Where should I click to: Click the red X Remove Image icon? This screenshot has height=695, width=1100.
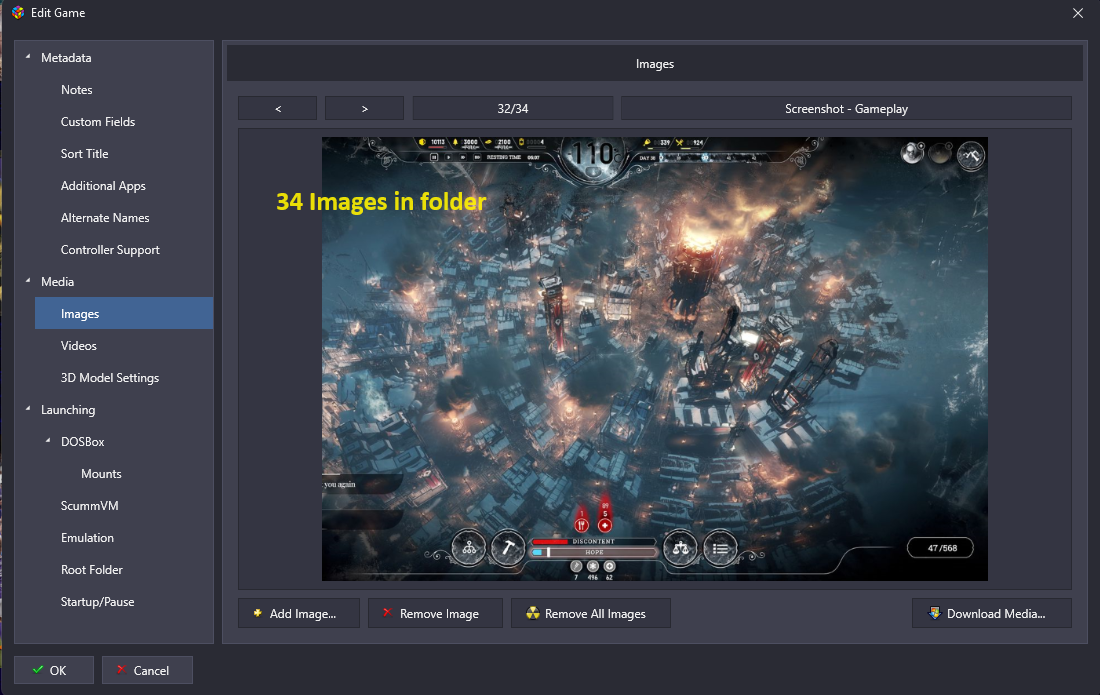(387, 612)
